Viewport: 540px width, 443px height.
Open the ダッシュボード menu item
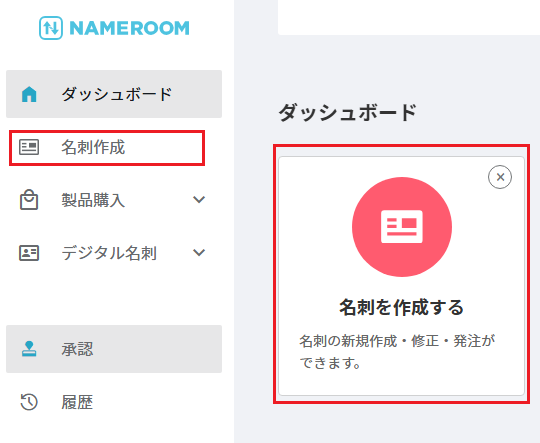click(x=114, y=94)
